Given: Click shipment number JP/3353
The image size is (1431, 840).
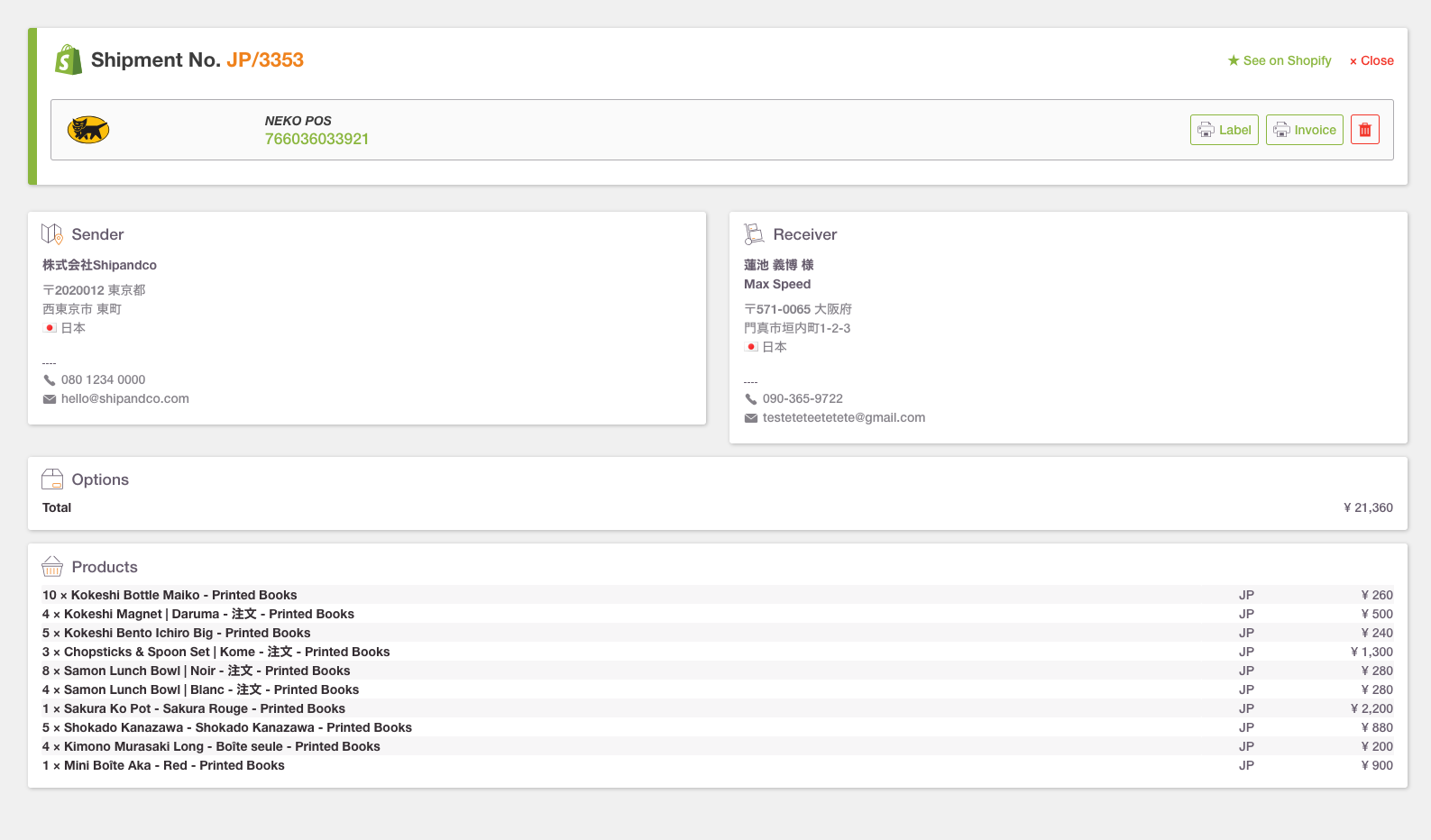Looking at the screenshot, I should click(265, 60).
